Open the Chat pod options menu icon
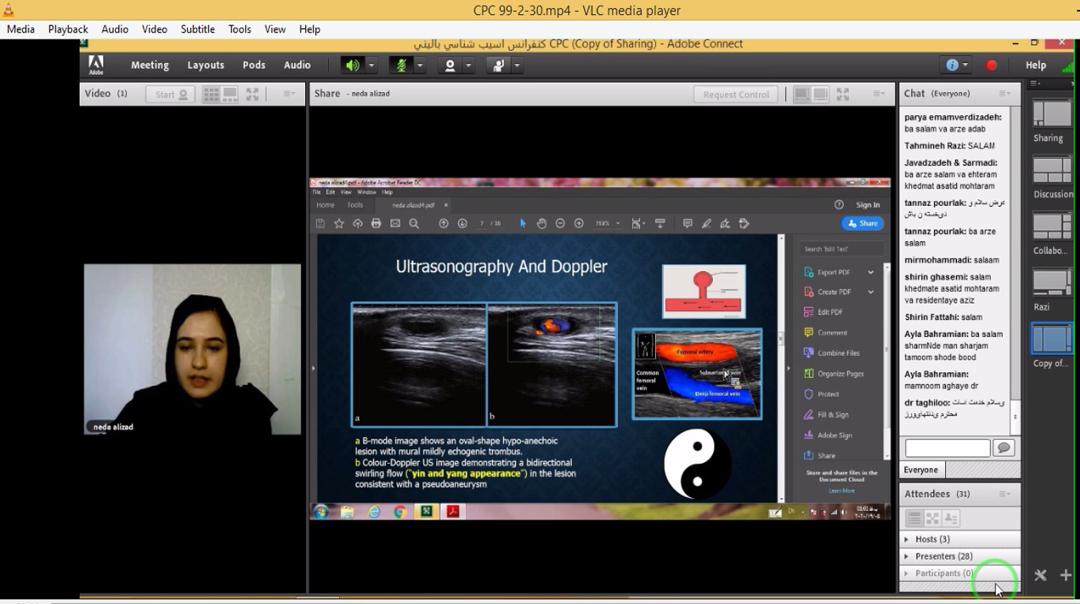This screenshot has width=1080, height=604. [1004, 93]
